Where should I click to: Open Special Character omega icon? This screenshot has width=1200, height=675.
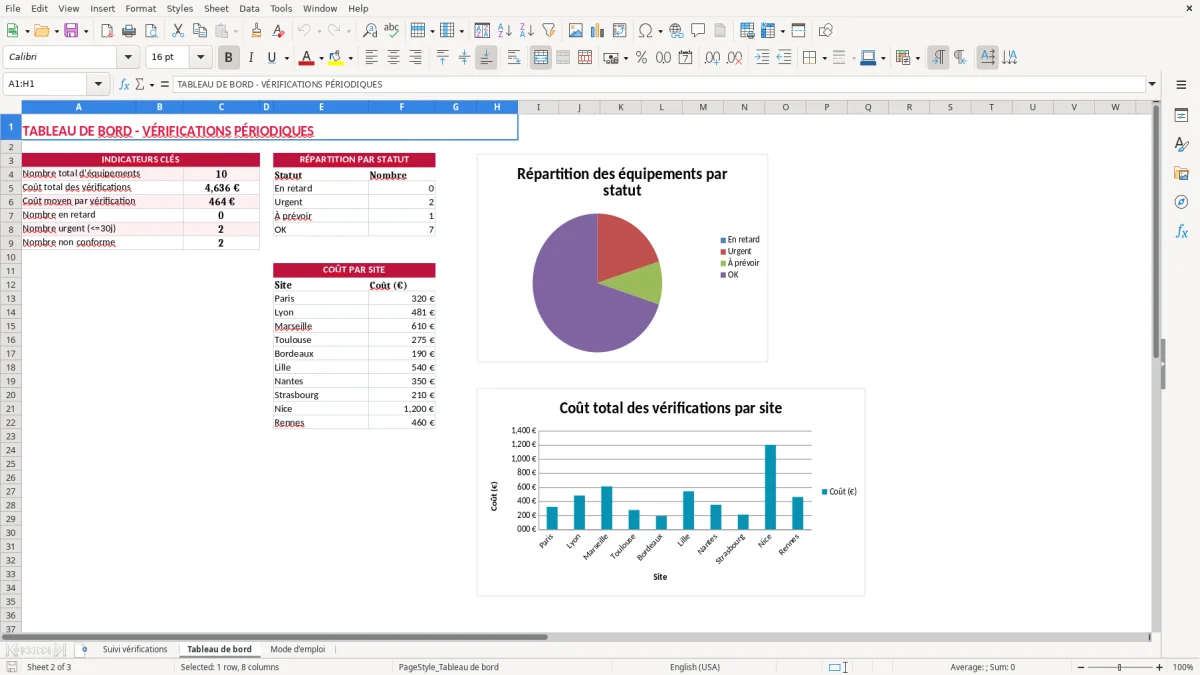click(x=645, y=31)
